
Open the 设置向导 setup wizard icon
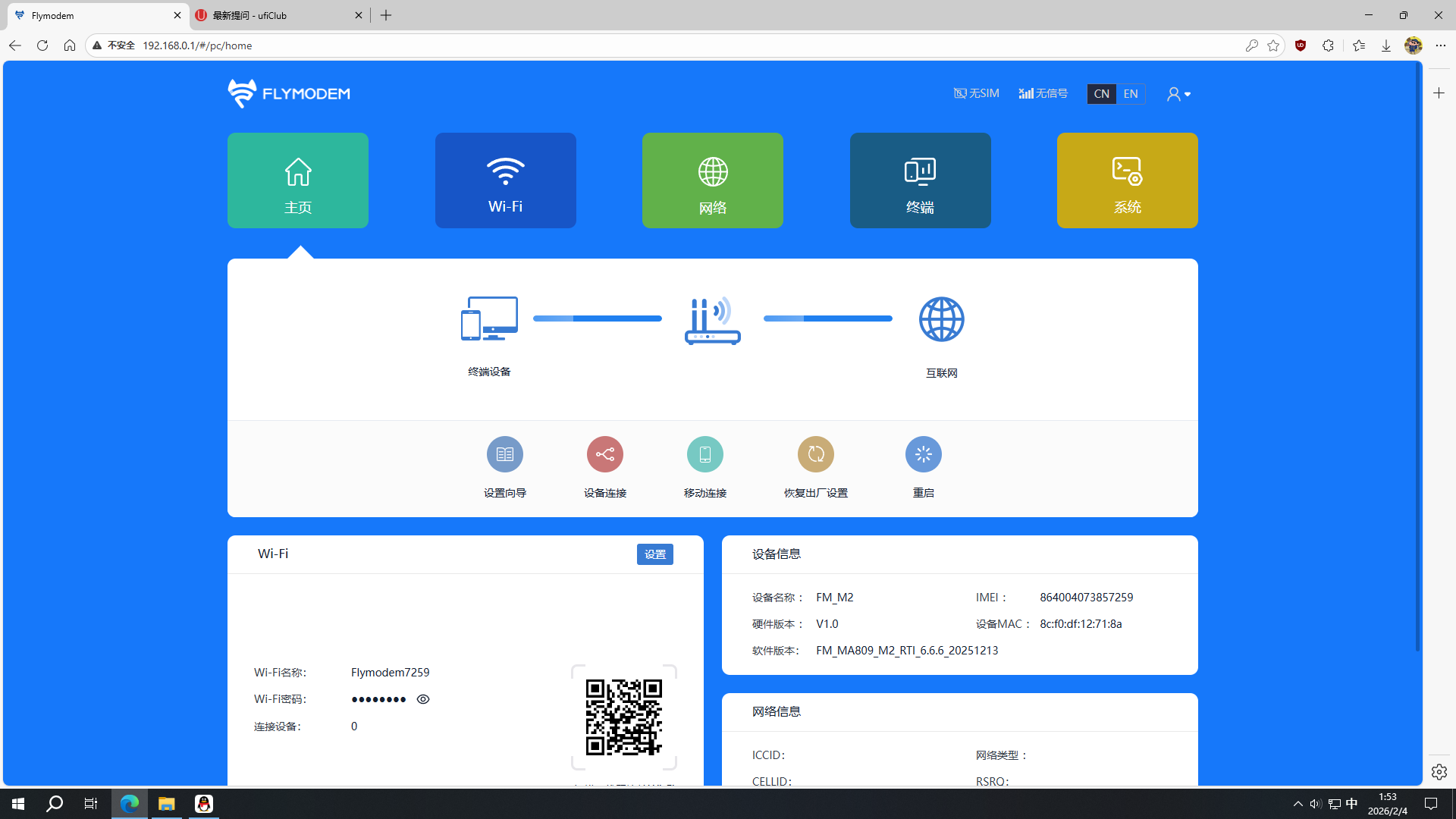[x=504, y=454]
